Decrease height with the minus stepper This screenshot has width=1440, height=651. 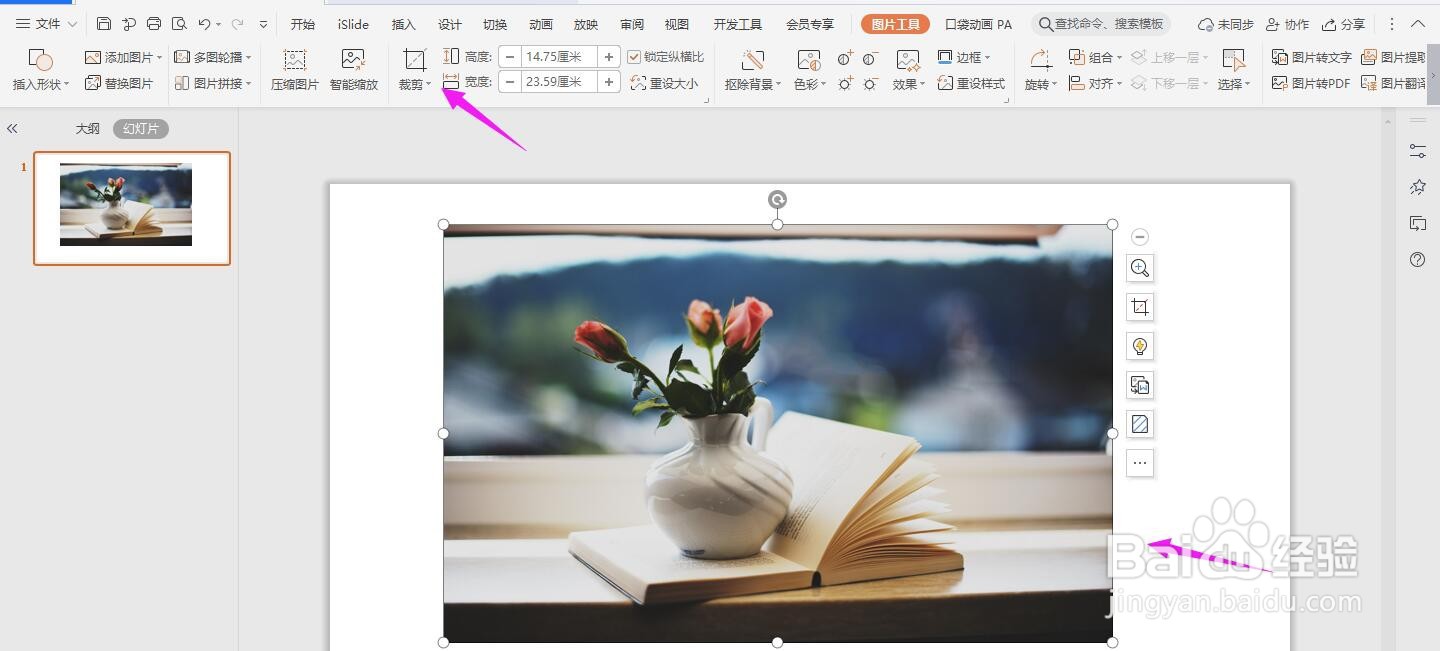coord(510,57)
